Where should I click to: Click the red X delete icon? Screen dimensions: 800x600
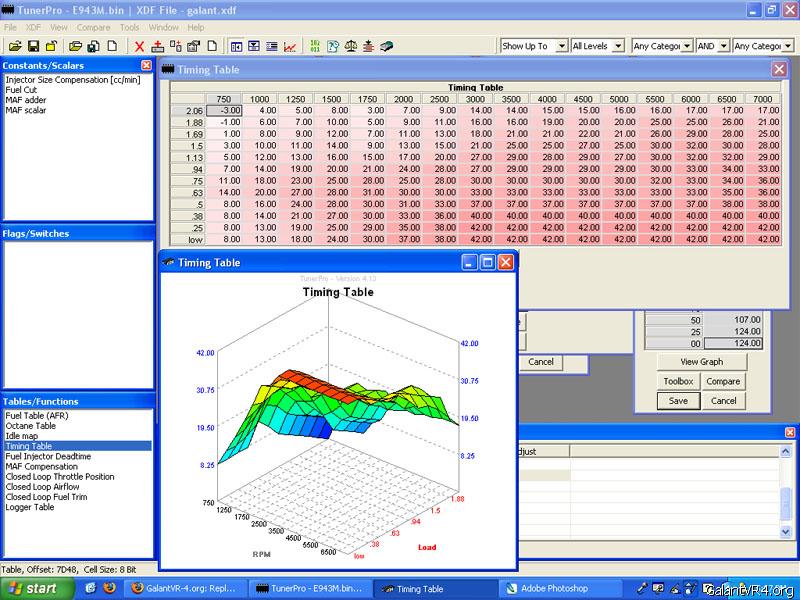click(139, 46)
